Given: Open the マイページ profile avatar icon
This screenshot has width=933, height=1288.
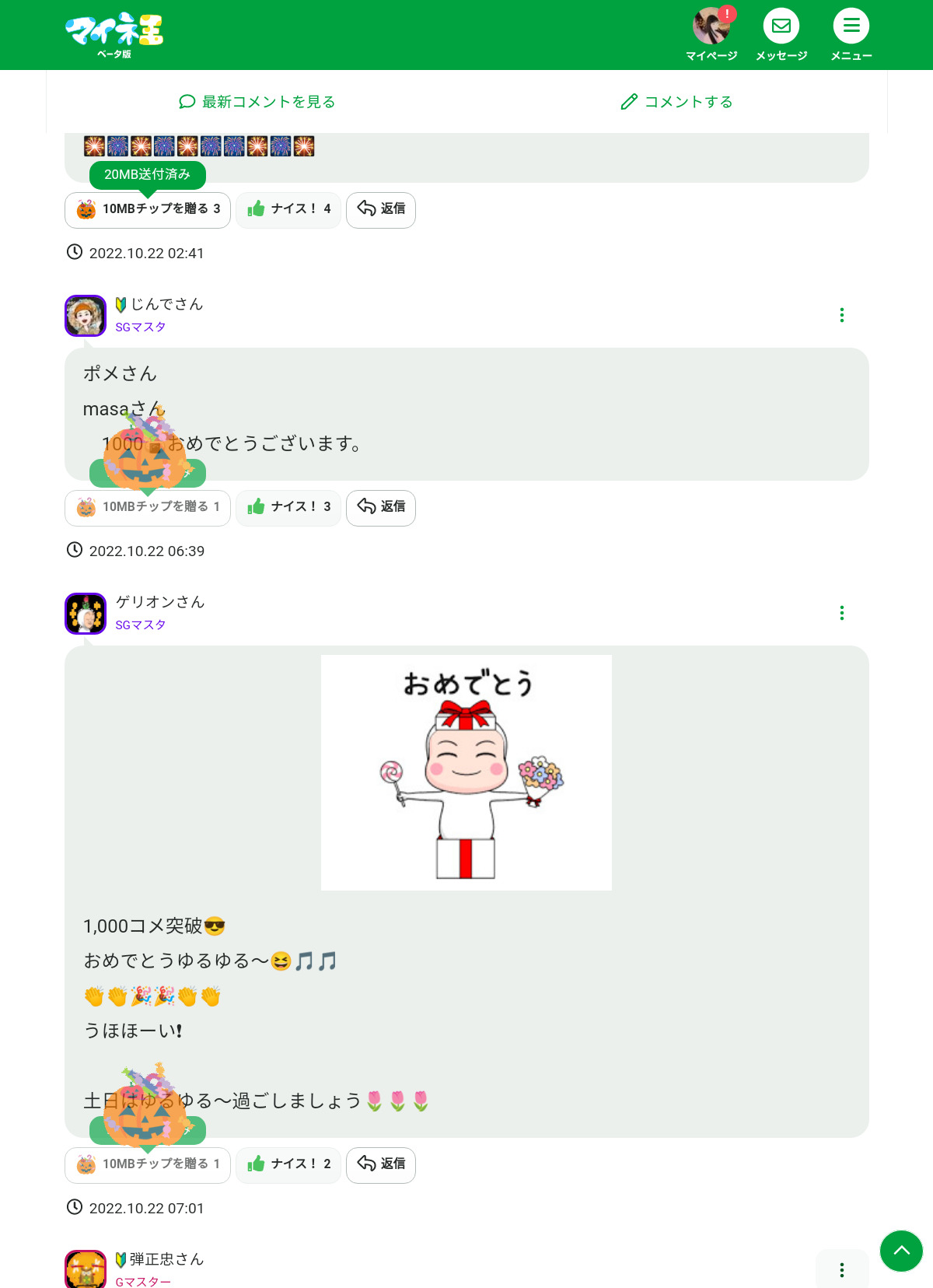Looking at the screenshot, I should [x=711, y=26].
